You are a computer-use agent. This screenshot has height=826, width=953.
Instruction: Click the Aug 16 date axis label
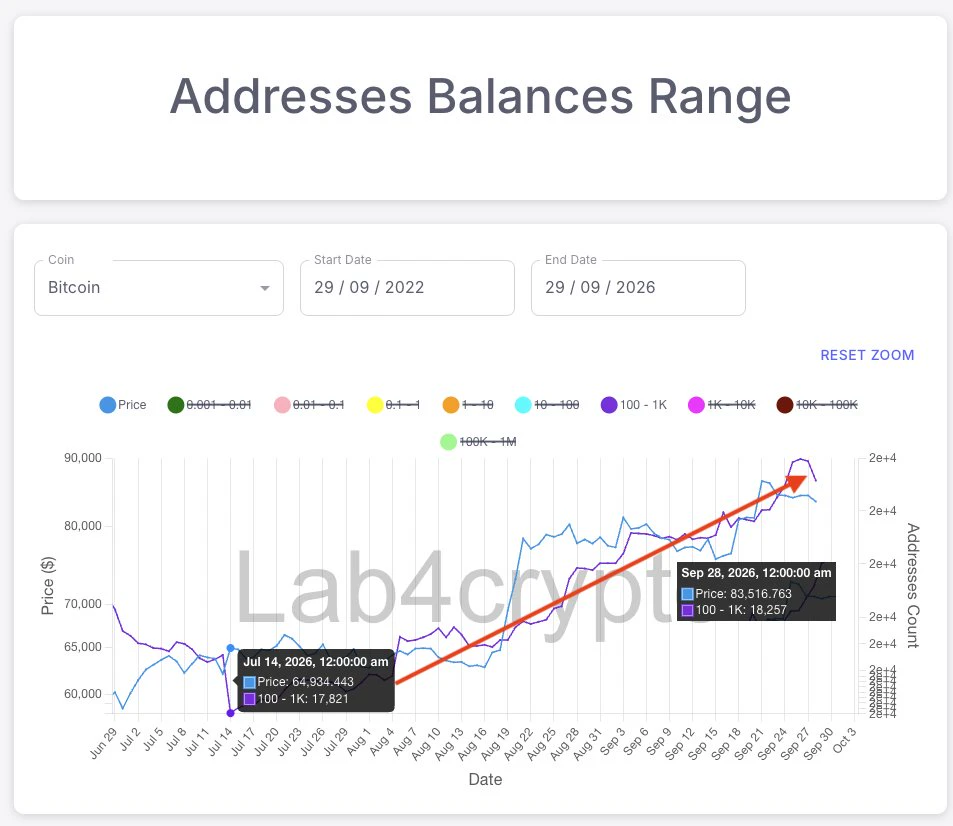coord(471,743)
